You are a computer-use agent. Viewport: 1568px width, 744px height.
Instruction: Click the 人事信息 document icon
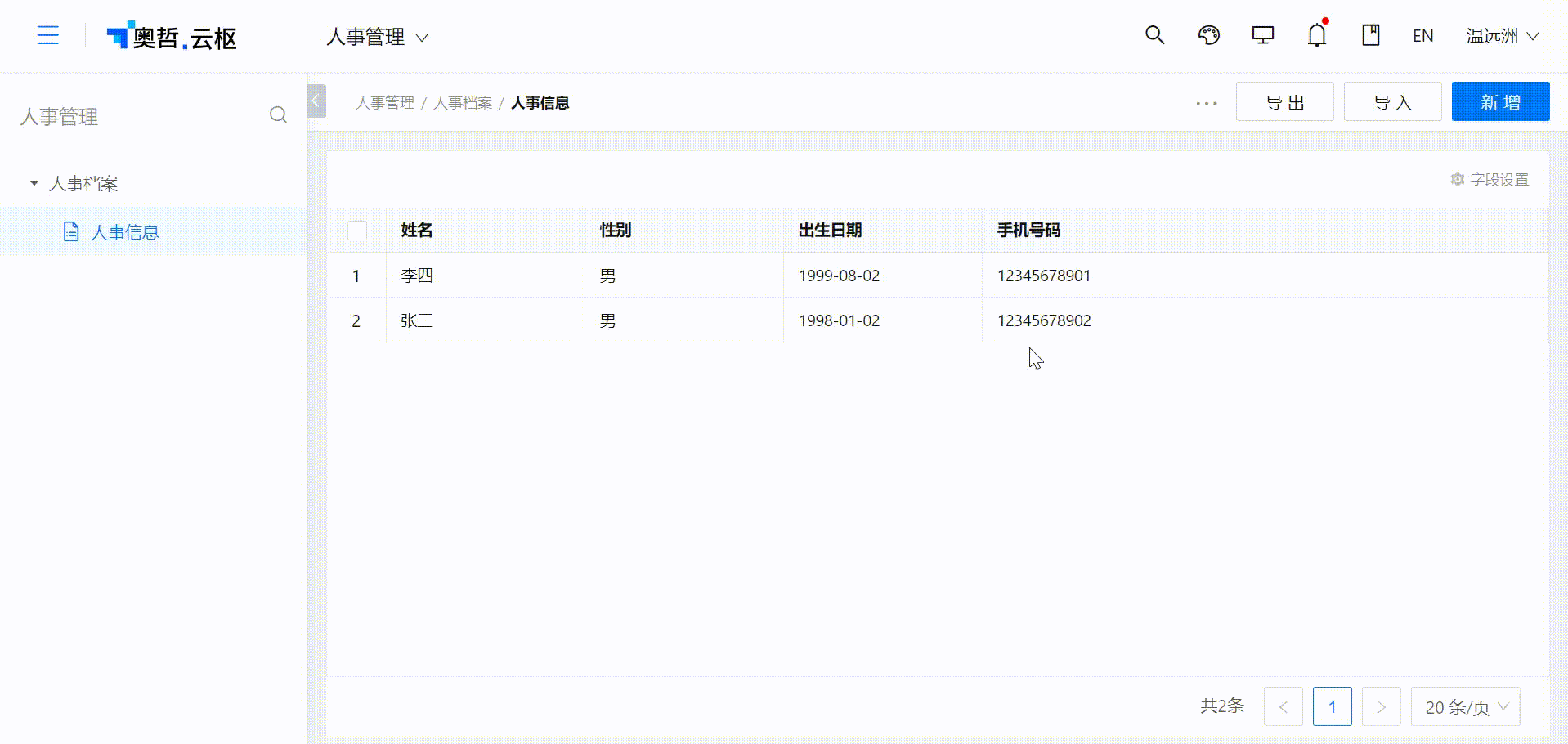click(x=71, y=232)
